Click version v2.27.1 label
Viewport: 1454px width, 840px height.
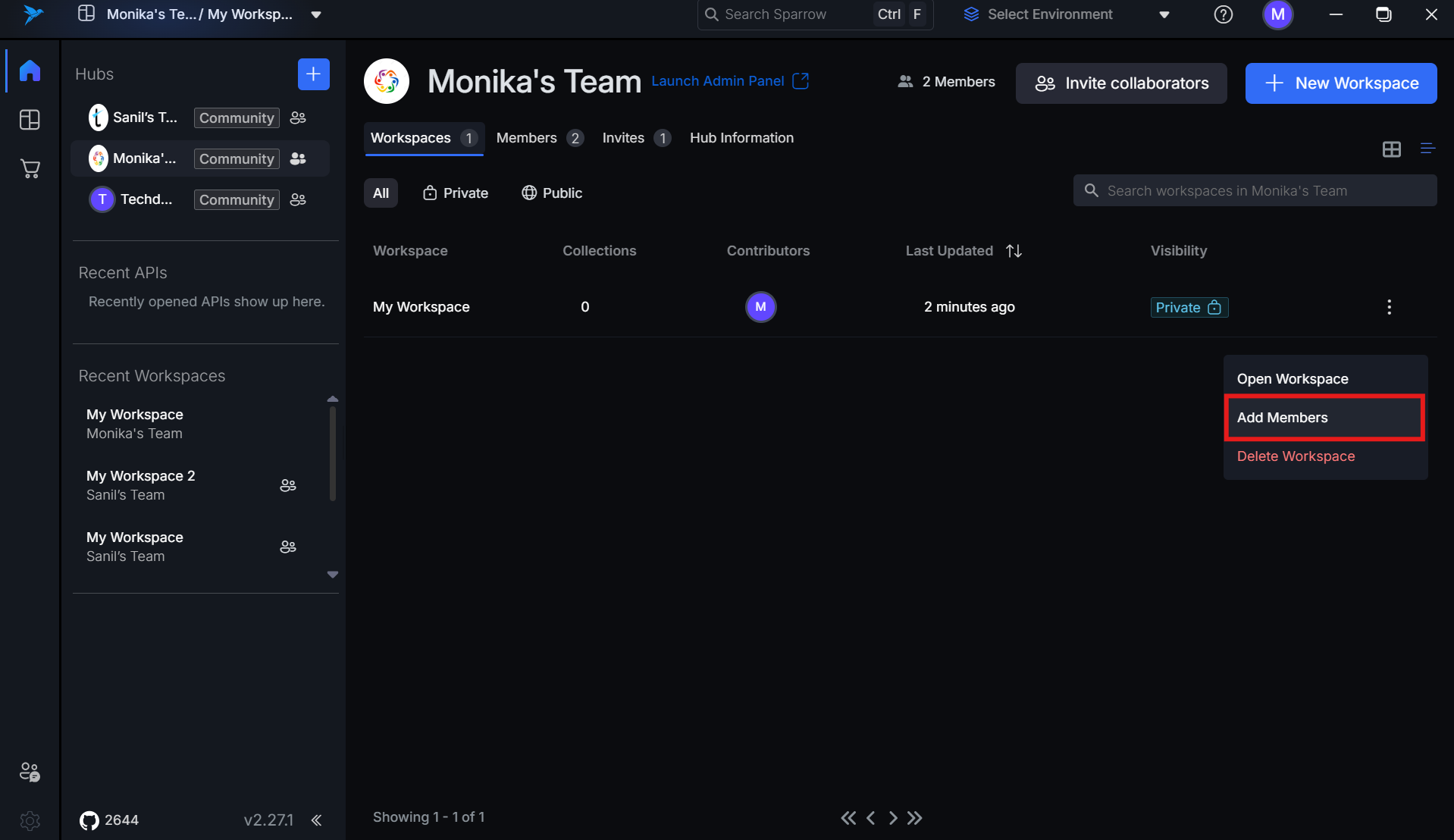pyautogui.click(x=268, y=820)
